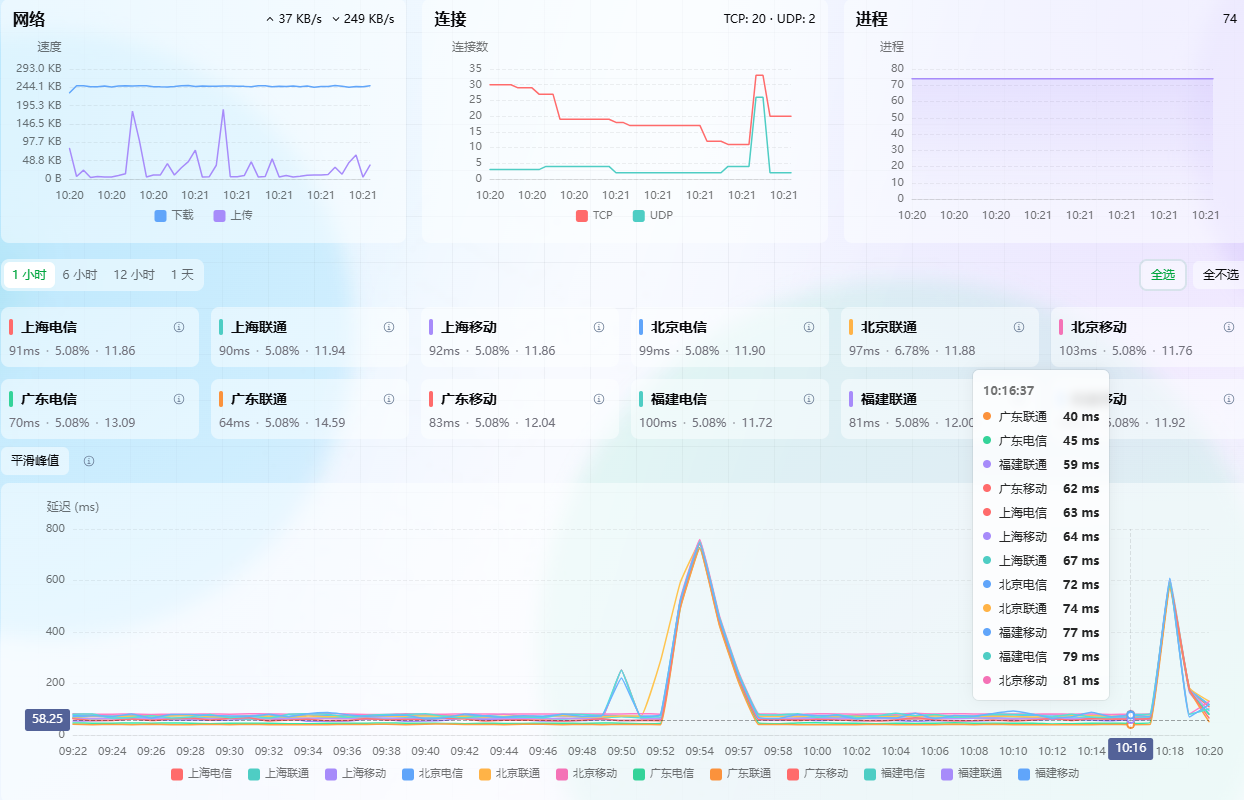The height and width of the screenshot is (800, 1244).
Task: Click tooltip row 广东联通 40 ms
Action: coord(1040,416)
